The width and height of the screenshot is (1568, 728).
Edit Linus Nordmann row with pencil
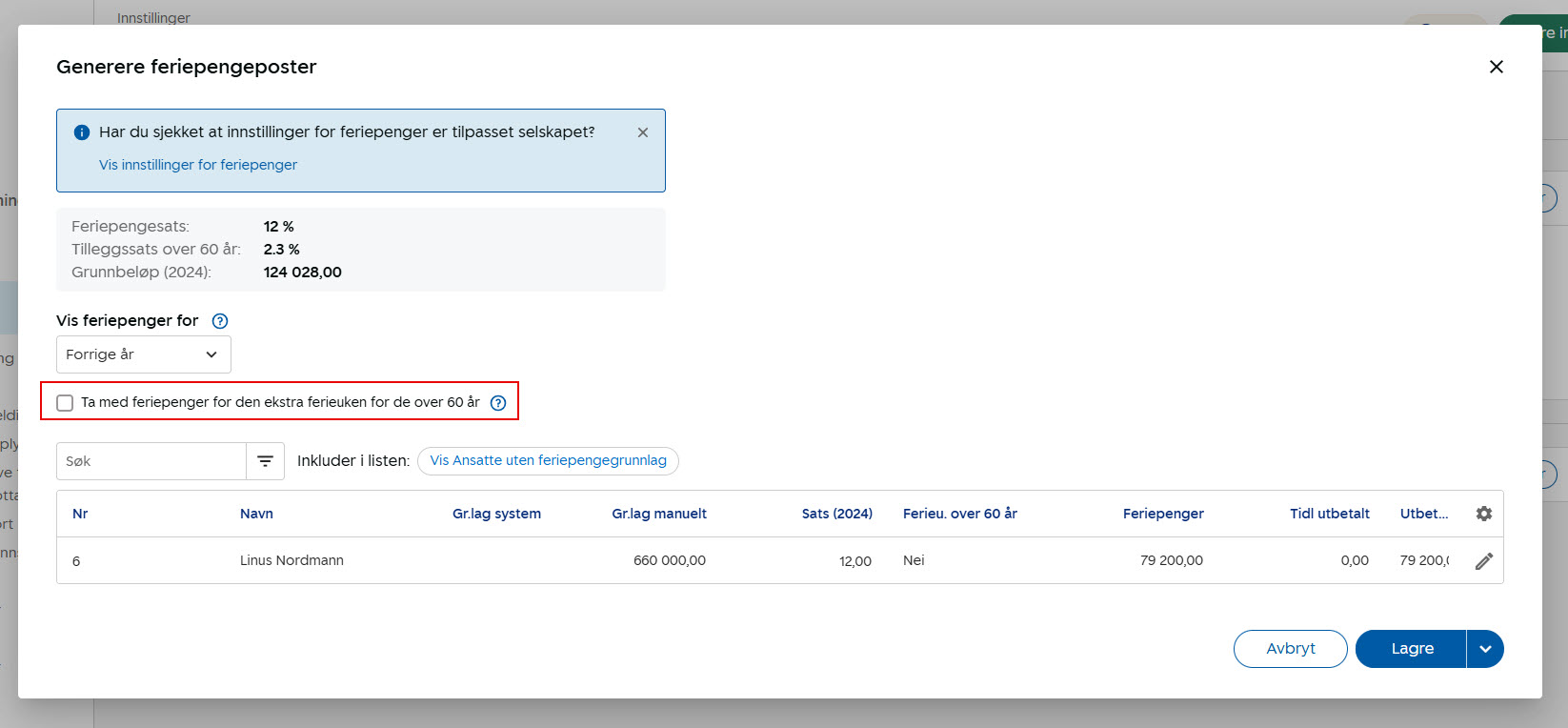coord(1483,561)
